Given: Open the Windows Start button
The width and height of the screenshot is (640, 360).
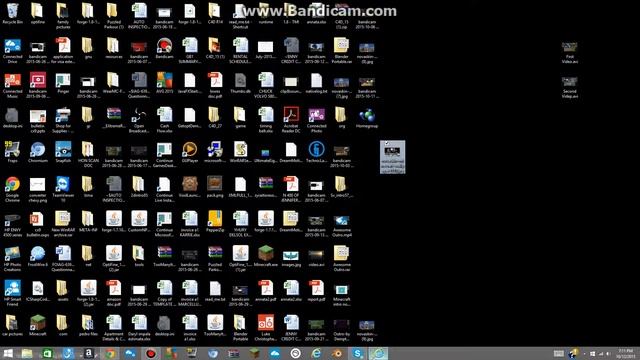Looking at the screenshot, I should tap(8, 353).
